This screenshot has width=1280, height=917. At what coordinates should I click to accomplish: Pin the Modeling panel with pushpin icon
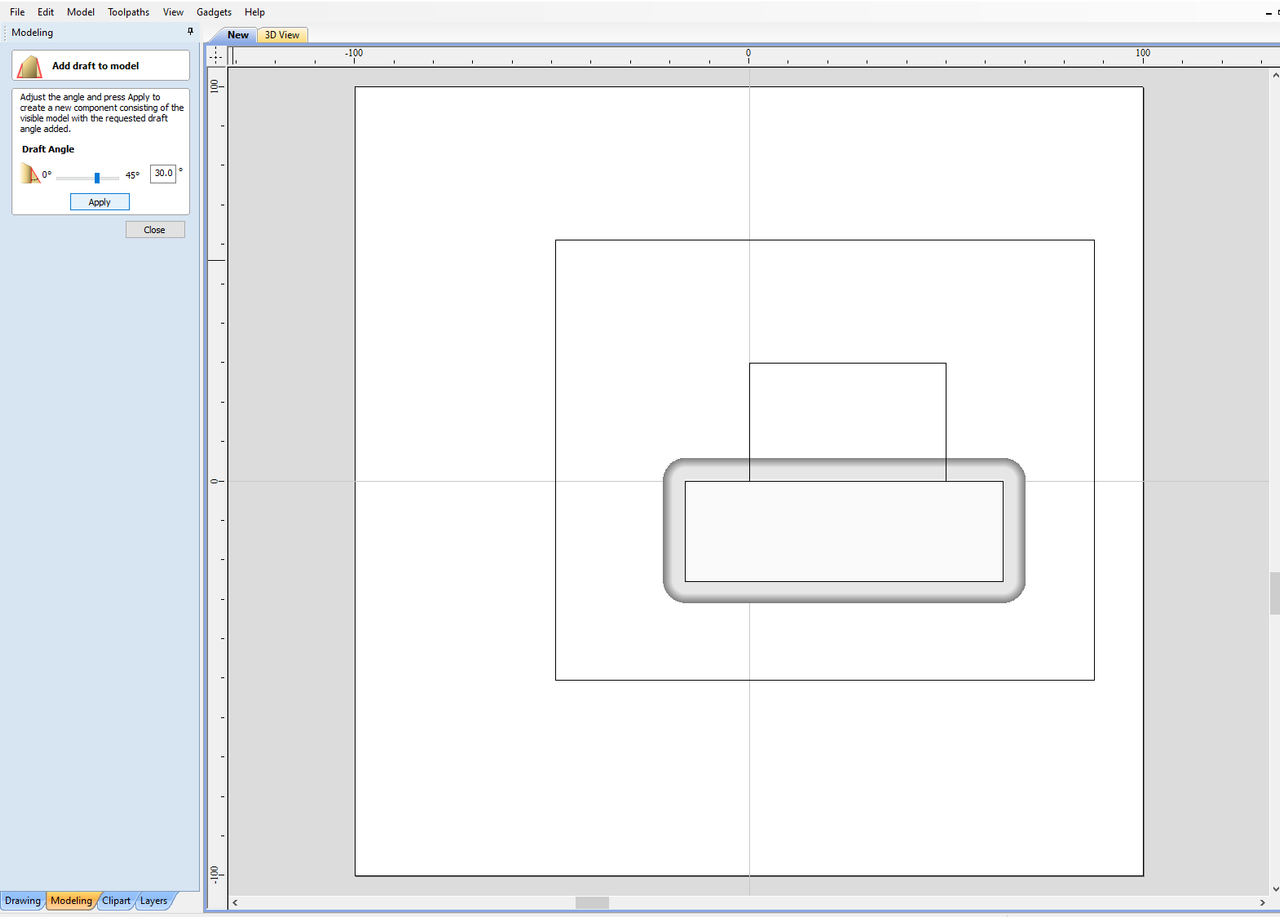pyautogui.click(x=191, y=32)
